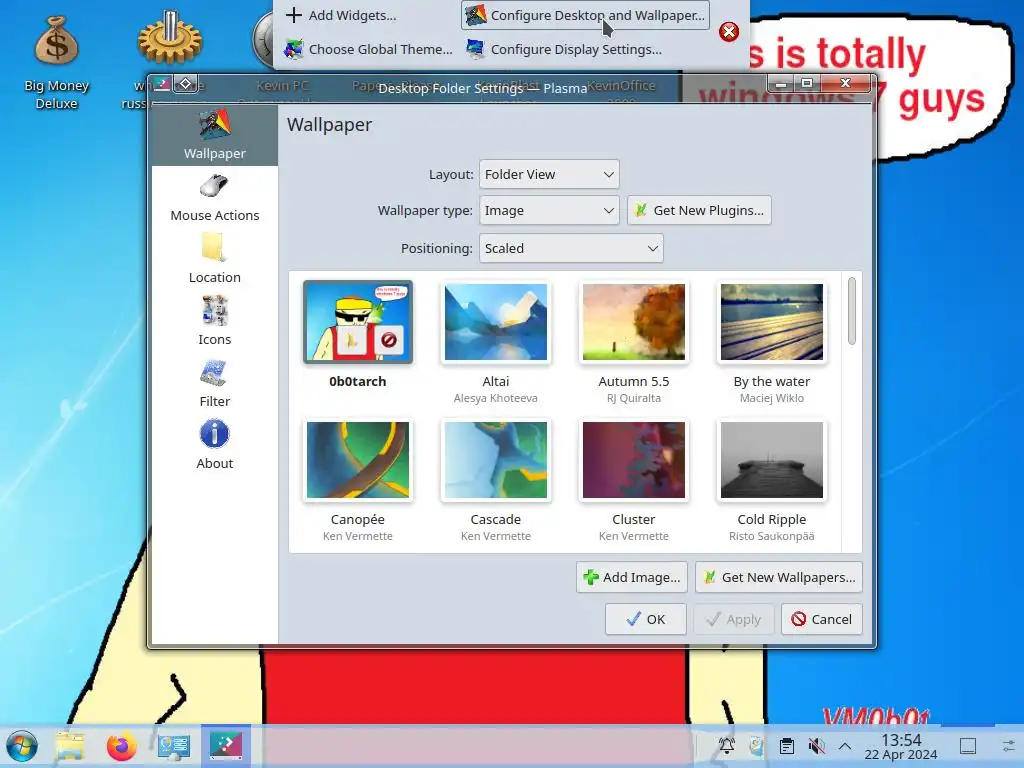Choose Configure Desktop and Wallpaper menu entry
Screen dimensions: 1024x768
point(585,15)
